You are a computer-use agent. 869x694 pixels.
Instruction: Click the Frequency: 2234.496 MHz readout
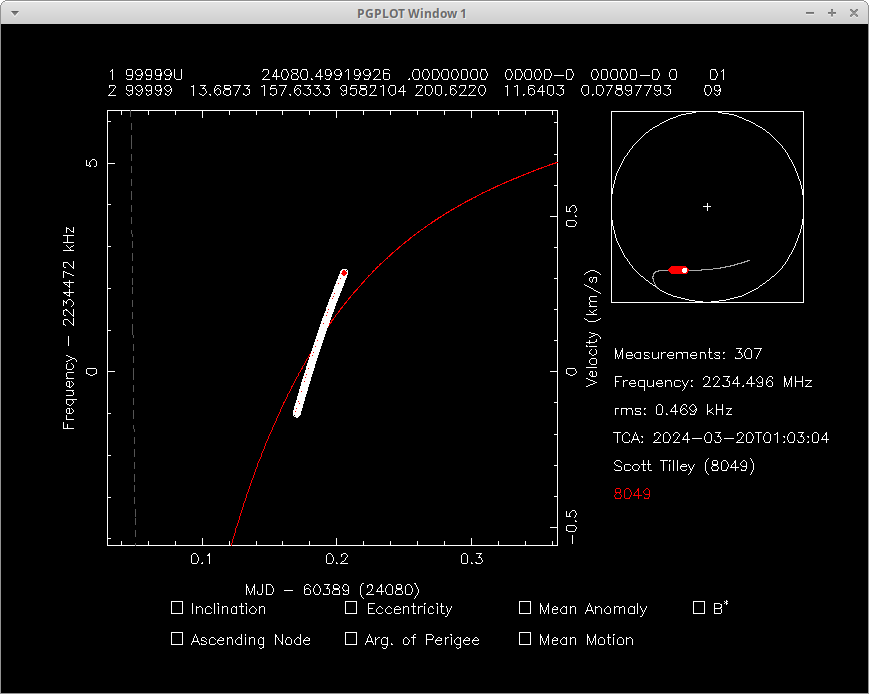pyautogui.click(x=713, y=382)
